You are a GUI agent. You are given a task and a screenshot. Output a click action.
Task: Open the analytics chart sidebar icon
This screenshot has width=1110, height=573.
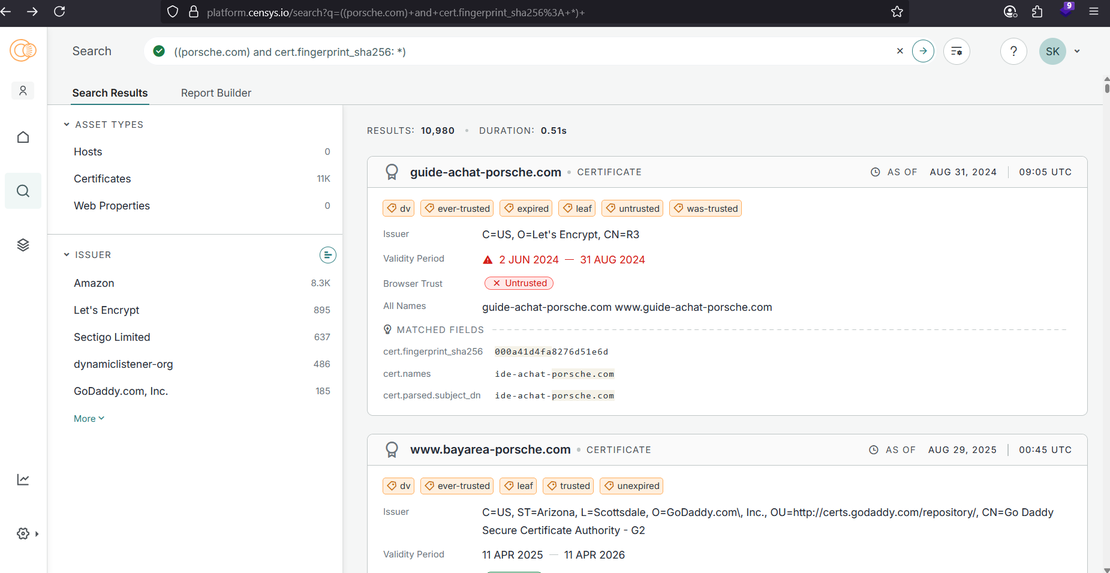point(23,480)
